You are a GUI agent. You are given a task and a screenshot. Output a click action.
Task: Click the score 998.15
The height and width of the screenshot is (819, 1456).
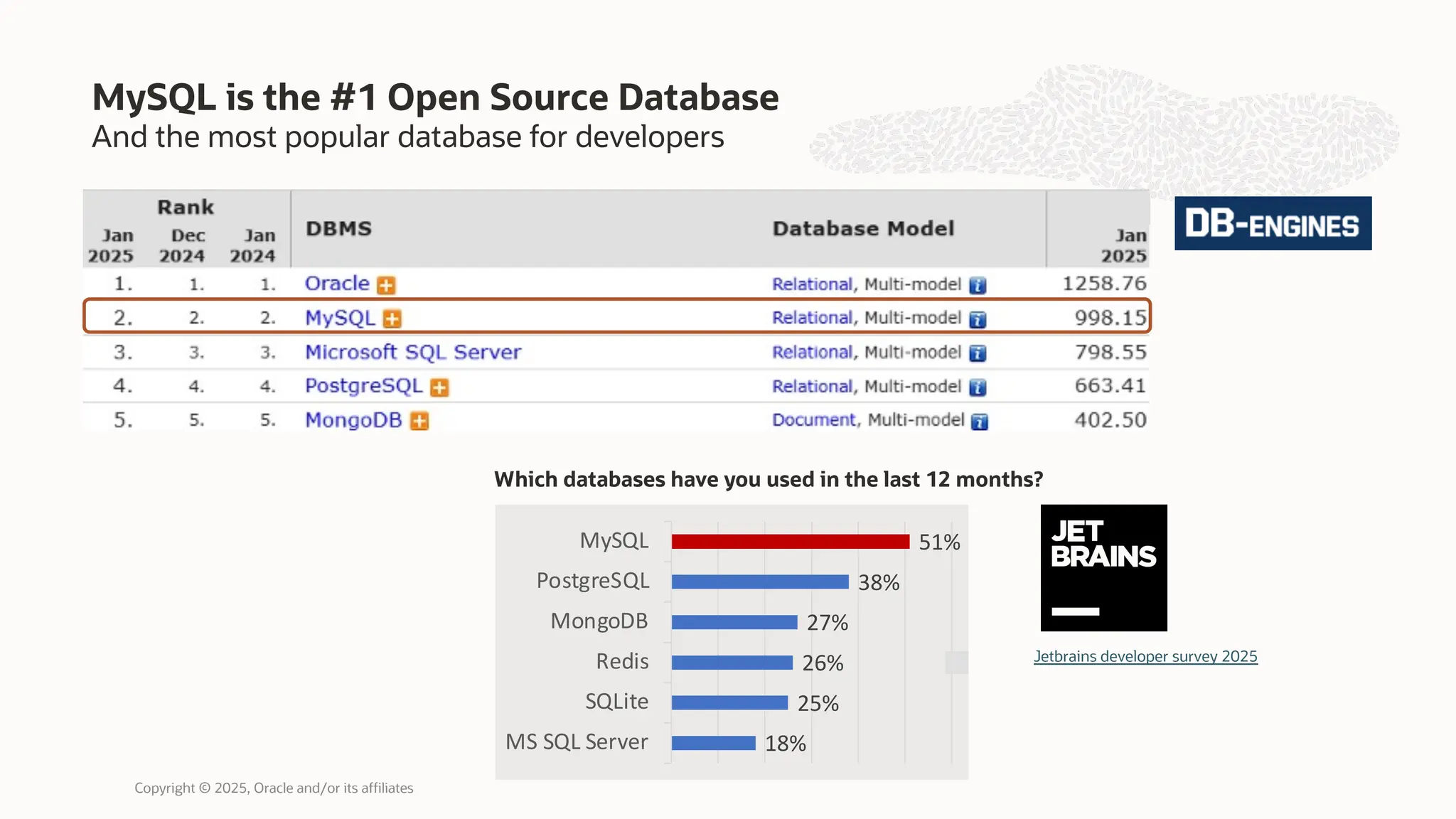point(1110,318)
